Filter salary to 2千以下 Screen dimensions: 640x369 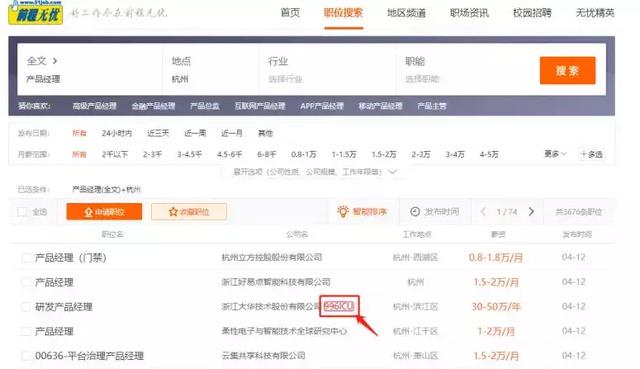(115, 154)
